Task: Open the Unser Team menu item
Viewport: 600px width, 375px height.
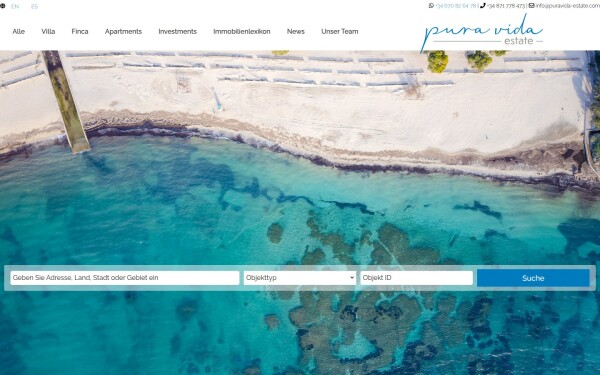Action: pyautogui.click(x=340, y=31)
